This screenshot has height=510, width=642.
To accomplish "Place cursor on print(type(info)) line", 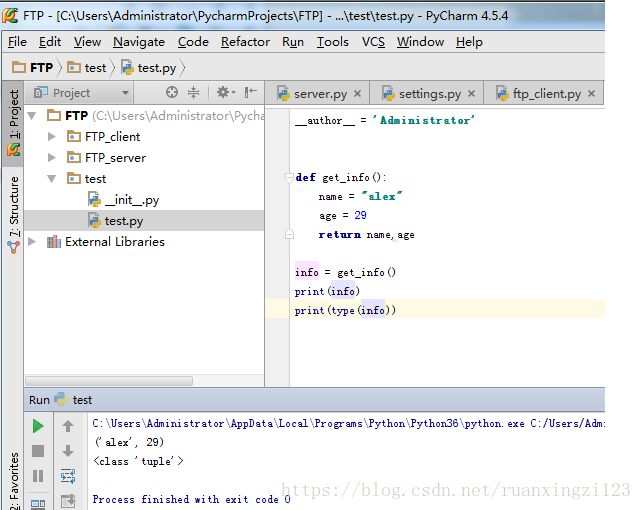I will (x=435, y=310).
